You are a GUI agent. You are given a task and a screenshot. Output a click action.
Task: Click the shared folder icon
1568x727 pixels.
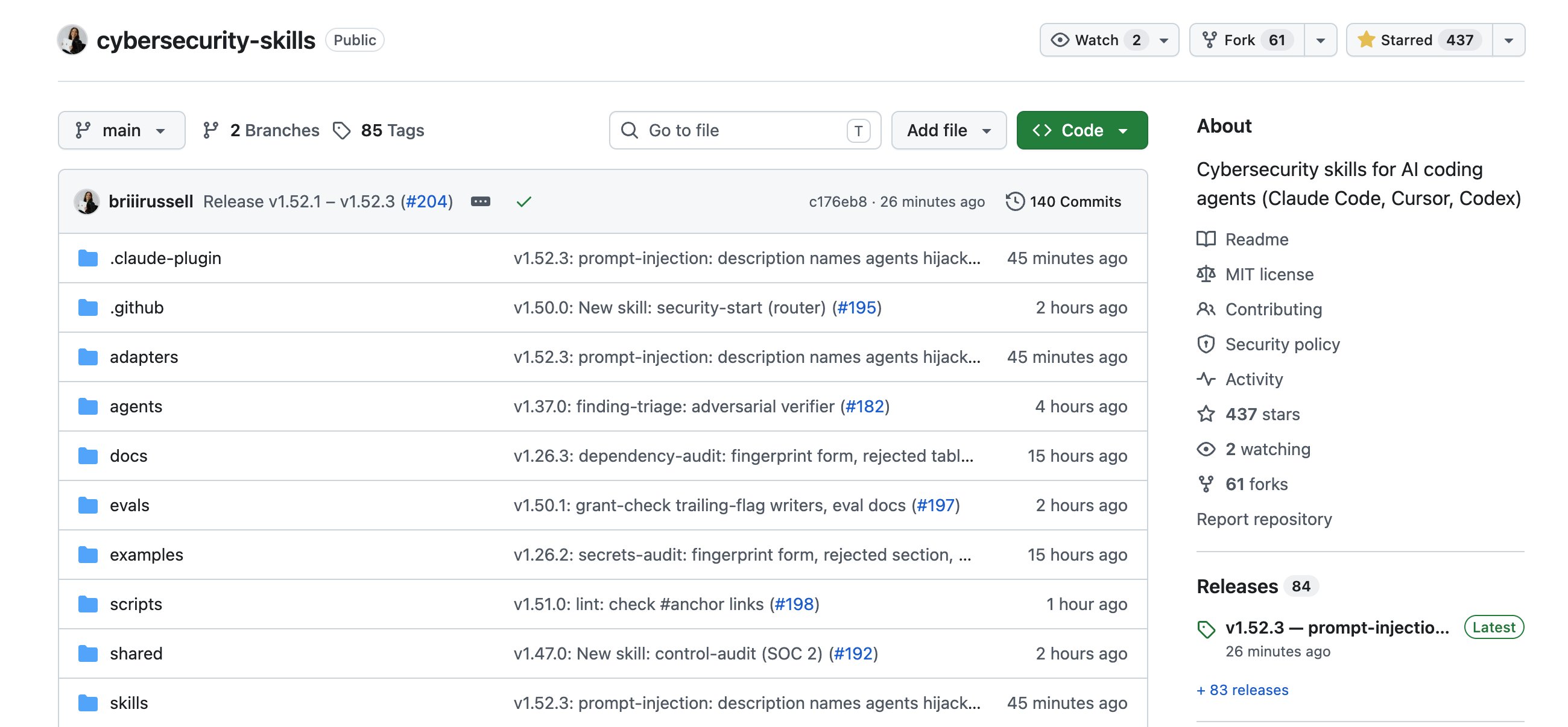tap(87, 653)
